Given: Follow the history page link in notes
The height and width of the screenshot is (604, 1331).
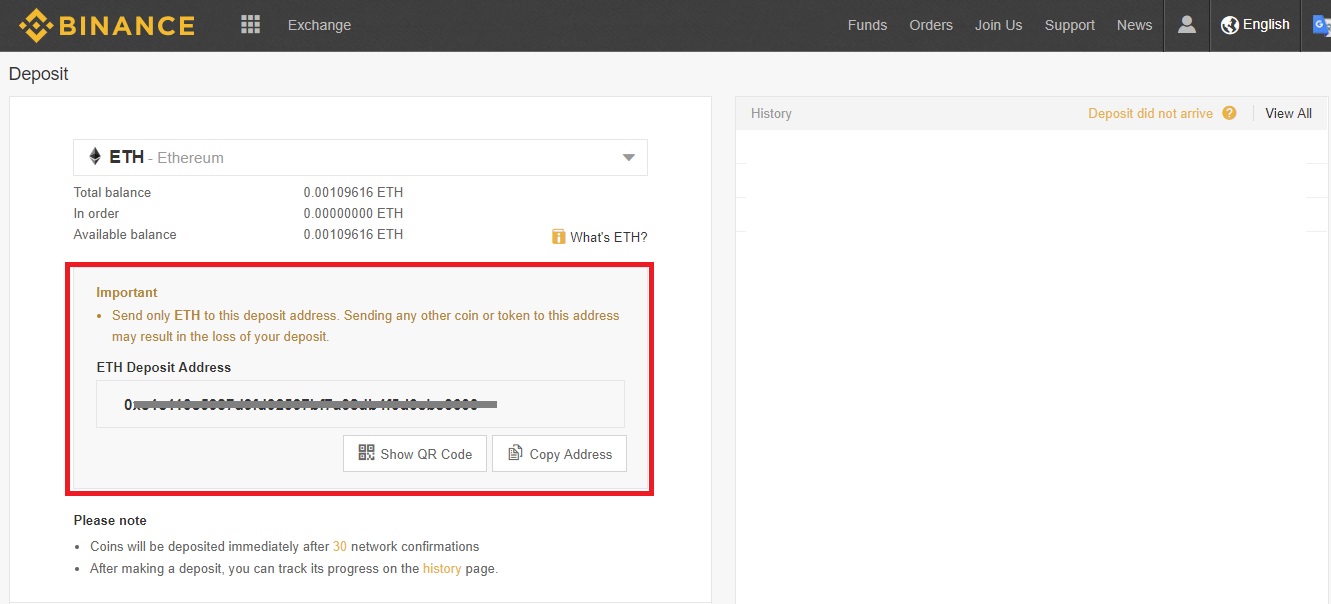Looking at the screenshot, I should 442,568.
